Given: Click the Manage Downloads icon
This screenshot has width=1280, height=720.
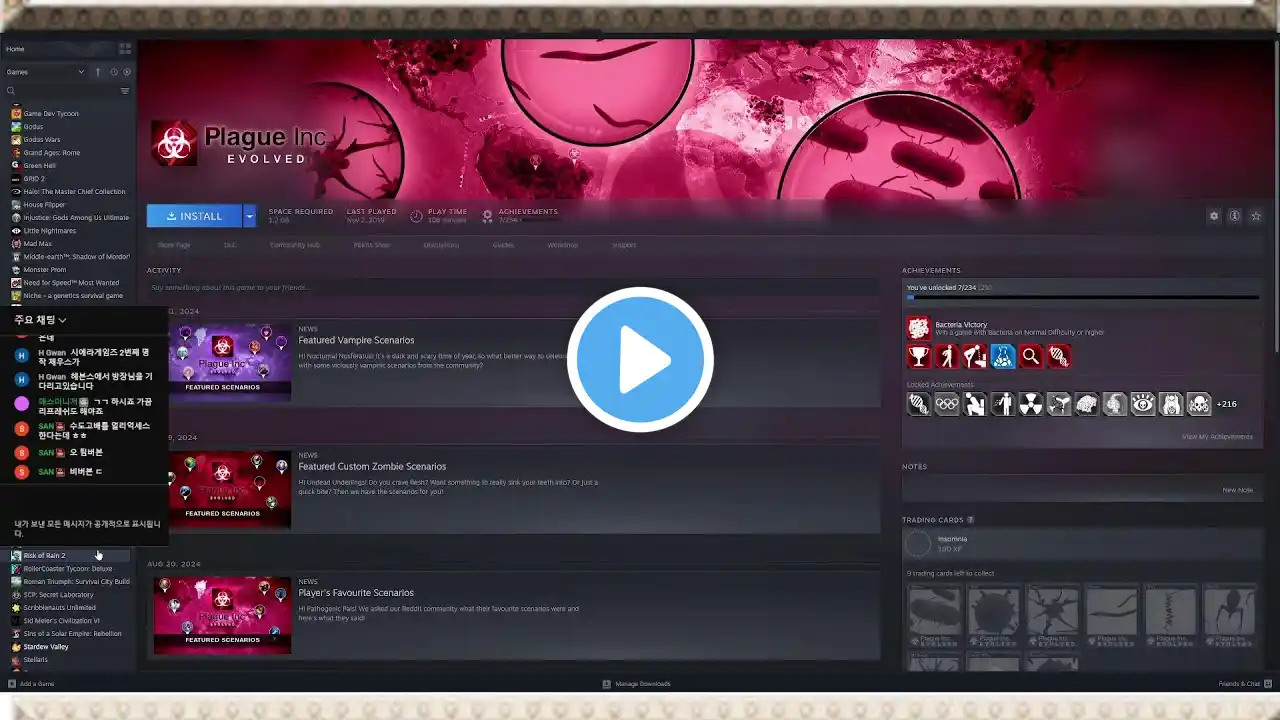Looking at the screenshot, I should click(x=606, y=684).
